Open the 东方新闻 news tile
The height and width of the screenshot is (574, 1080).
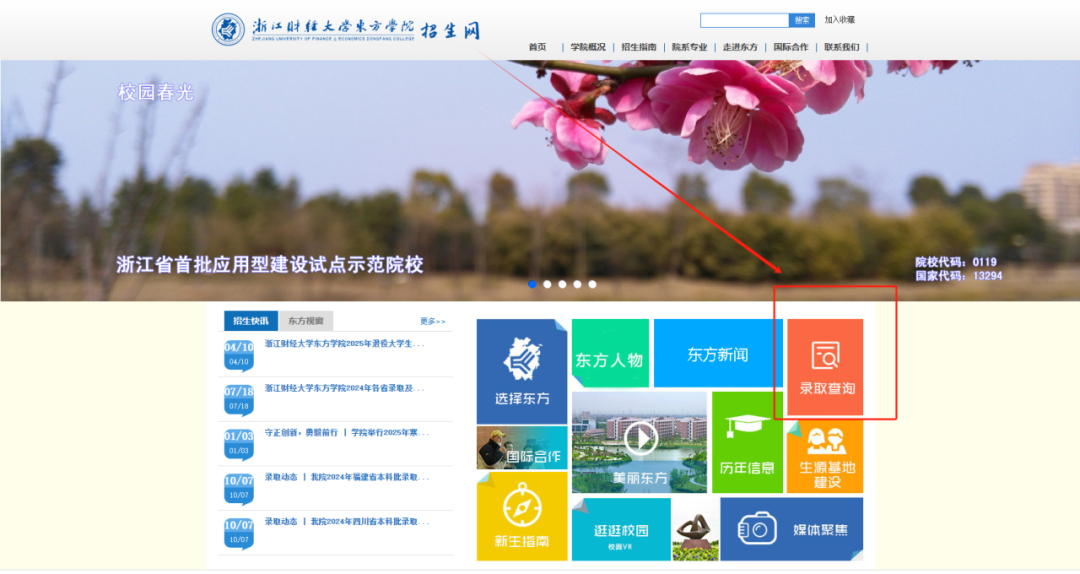[x=717, y=354]
